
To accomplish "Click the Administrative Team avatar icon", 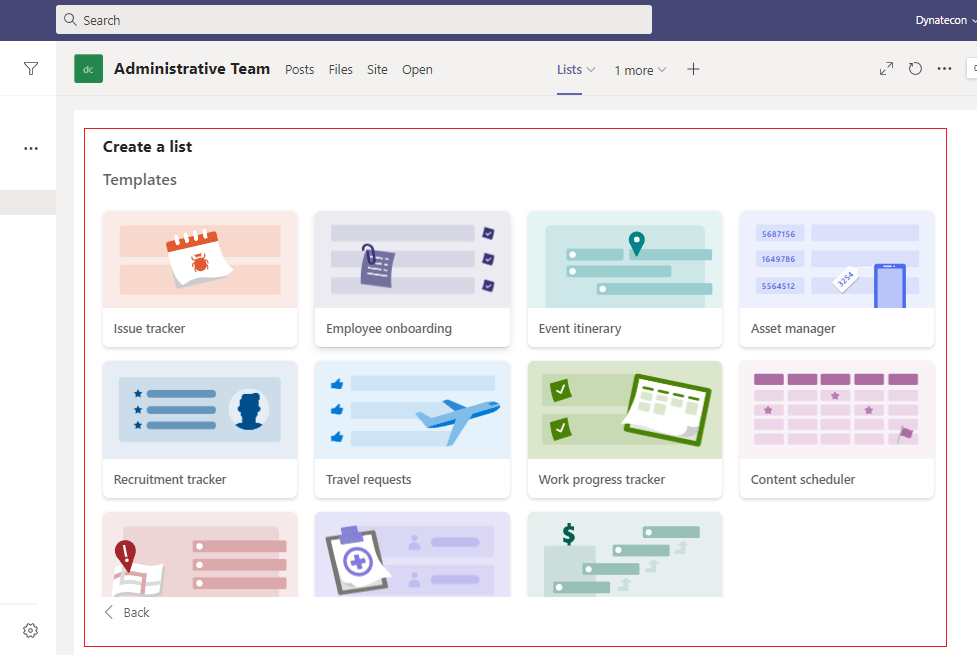I will (88, 69).
